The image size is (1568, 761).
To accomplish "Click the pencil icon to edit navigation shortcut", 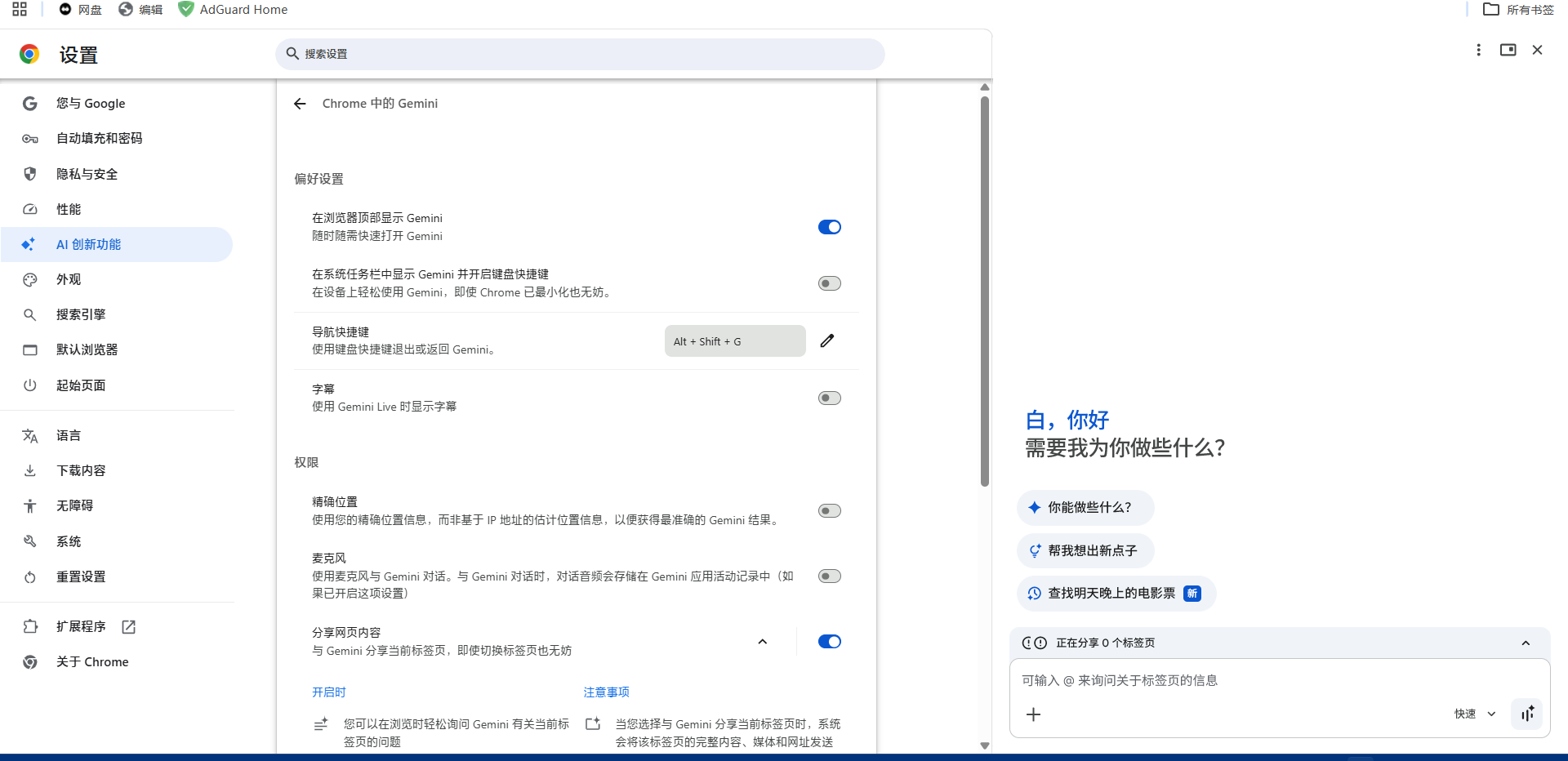I will click(x=827, y=340).
